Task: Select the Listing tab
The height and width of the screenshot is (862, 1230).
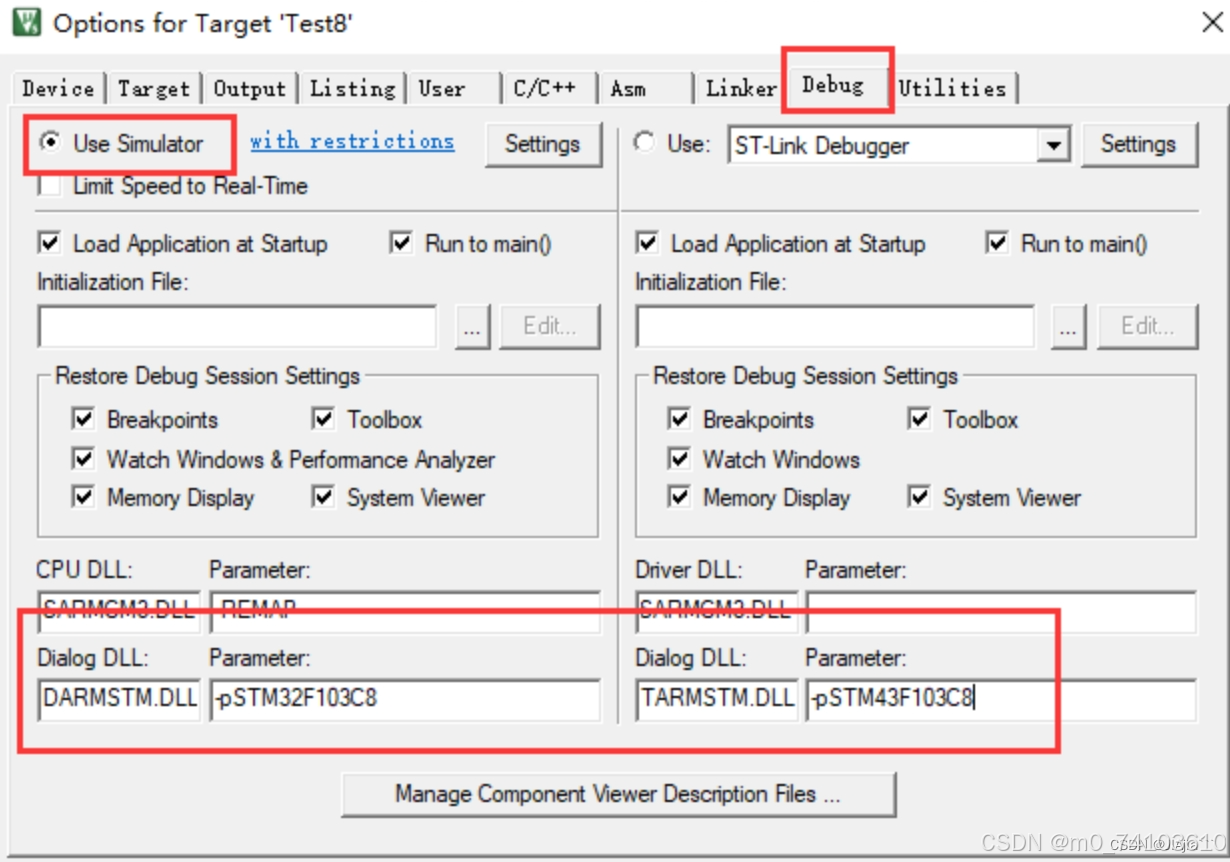Action: 352,88
